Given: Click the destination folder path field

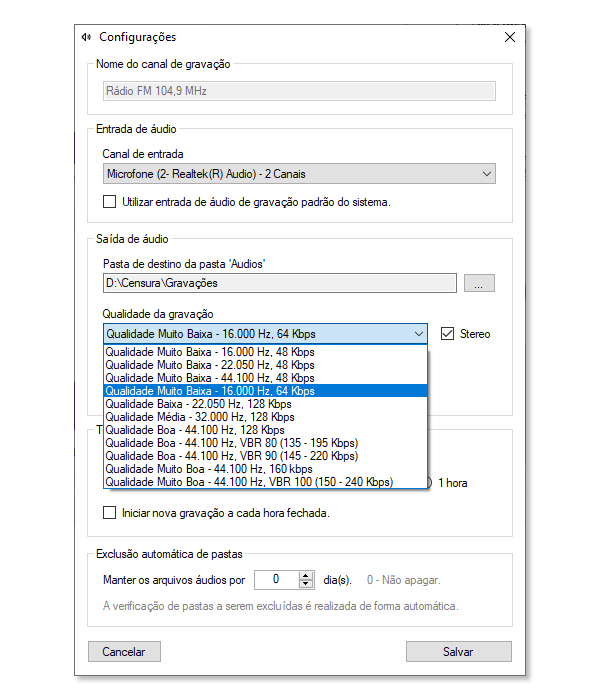Looking at the screenshot, I should [x=280, y=283].
